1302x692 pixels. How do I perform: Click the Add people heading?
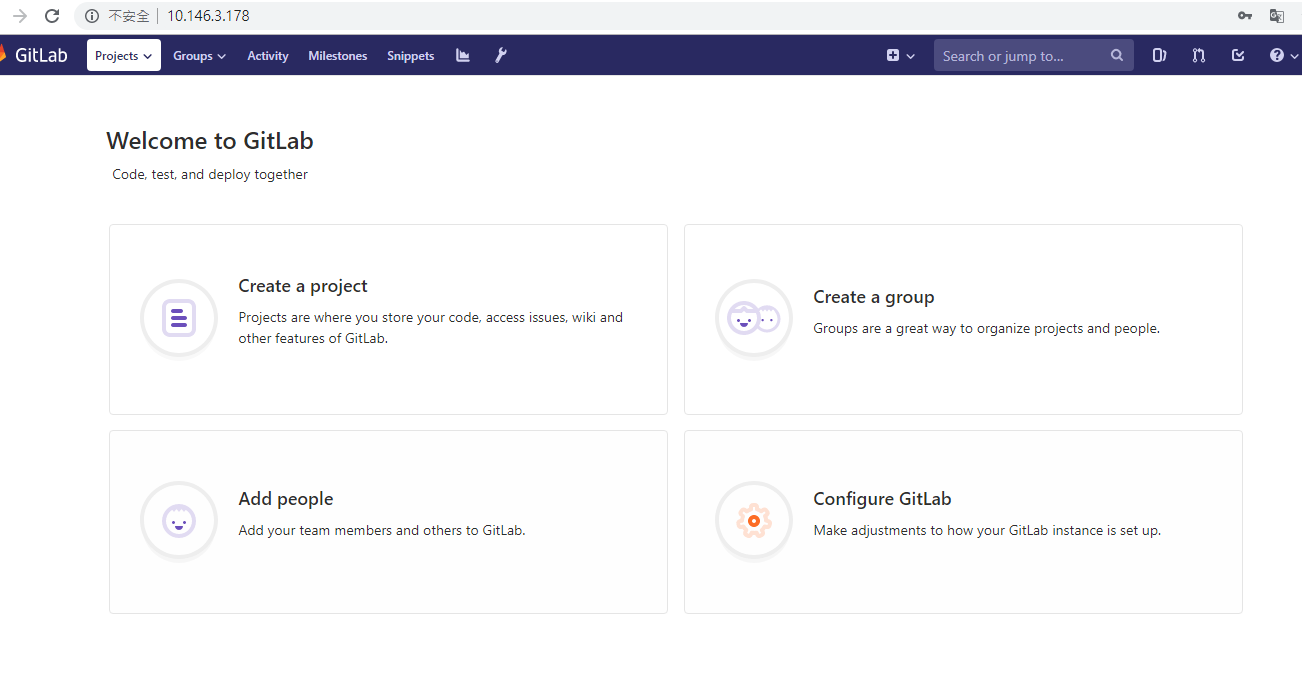(x=286, y=499)
